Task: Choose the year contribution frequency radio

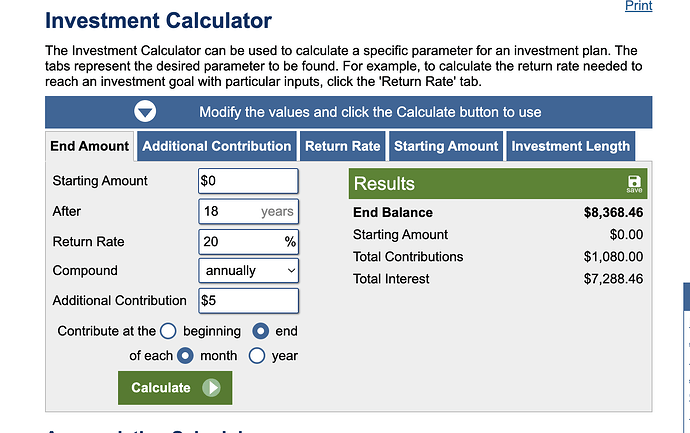Action: [x=257, y=356]
